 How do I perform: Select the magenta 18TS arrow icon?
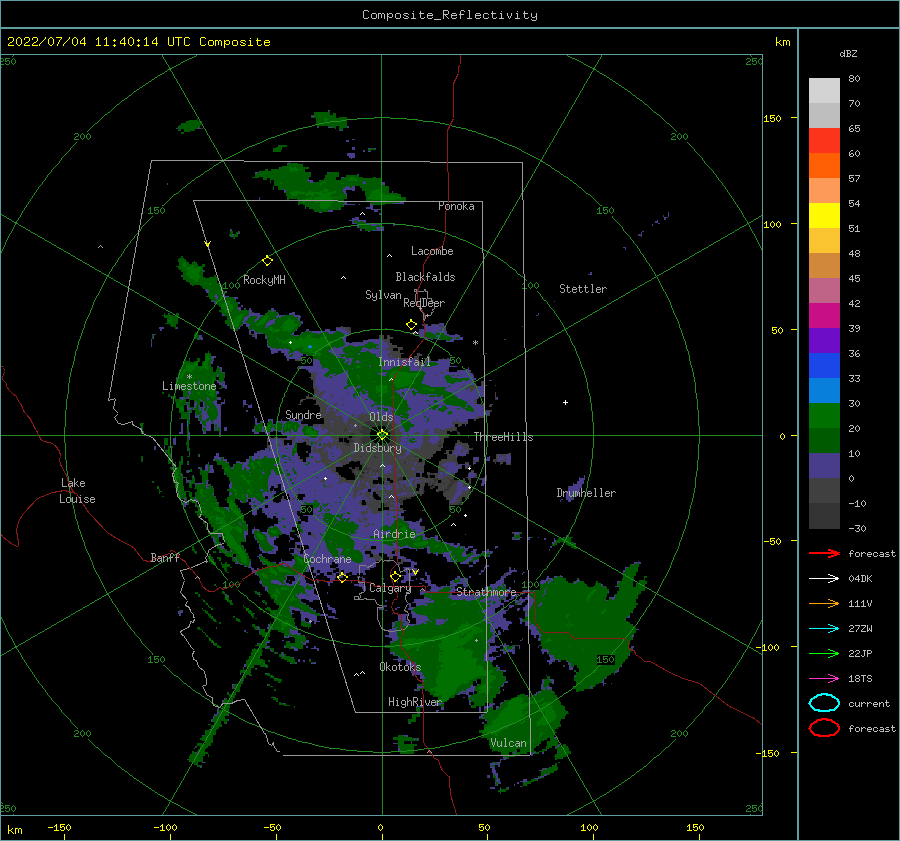click(824, 679)
